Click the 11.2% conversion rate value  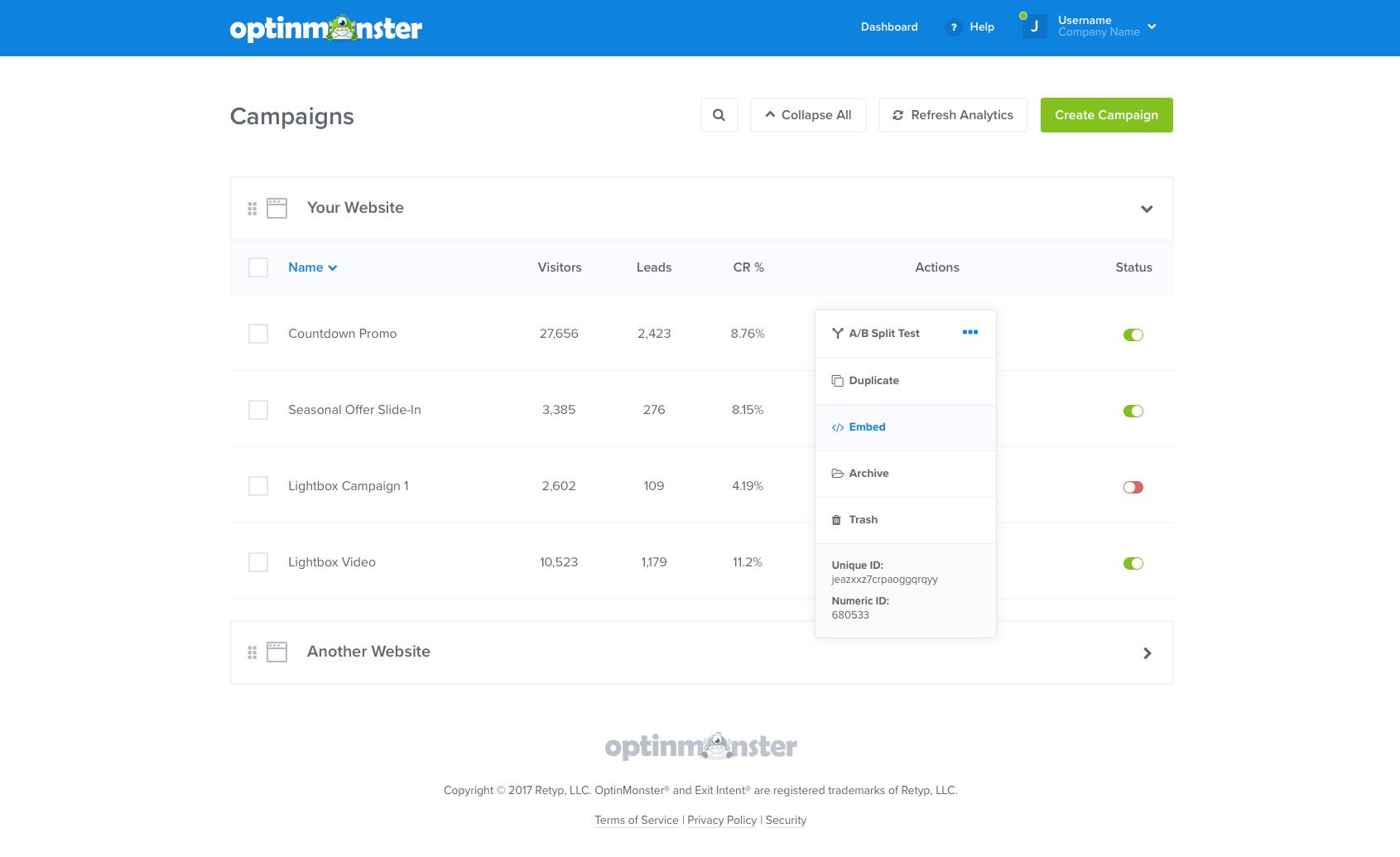(748, 562)
